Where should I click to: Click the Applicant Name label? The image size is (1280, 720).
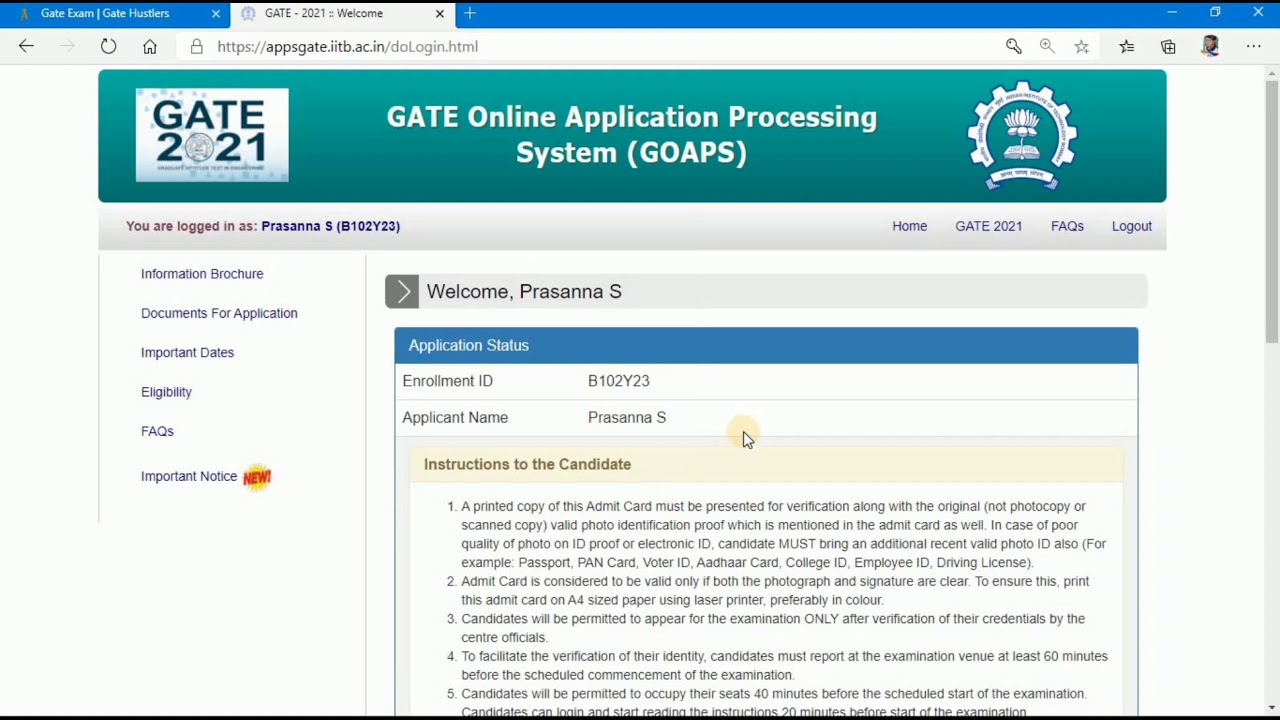(455, 417)
